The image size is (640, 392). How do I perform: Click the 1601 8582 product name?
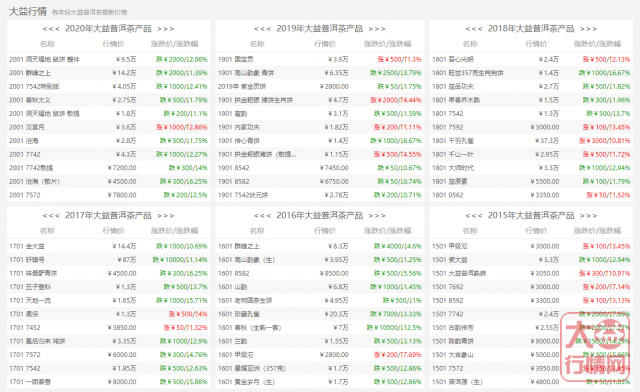(233, 273)
